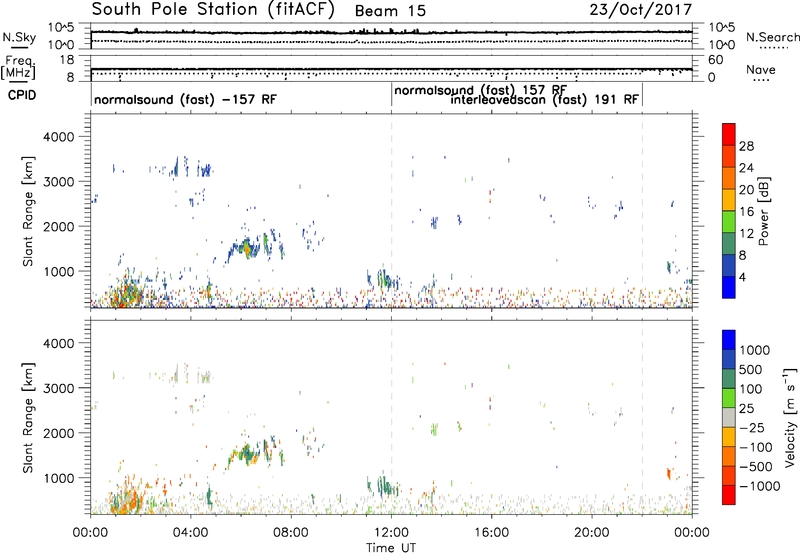Click the "Power [dB]" colorbar label

[764, 211]
